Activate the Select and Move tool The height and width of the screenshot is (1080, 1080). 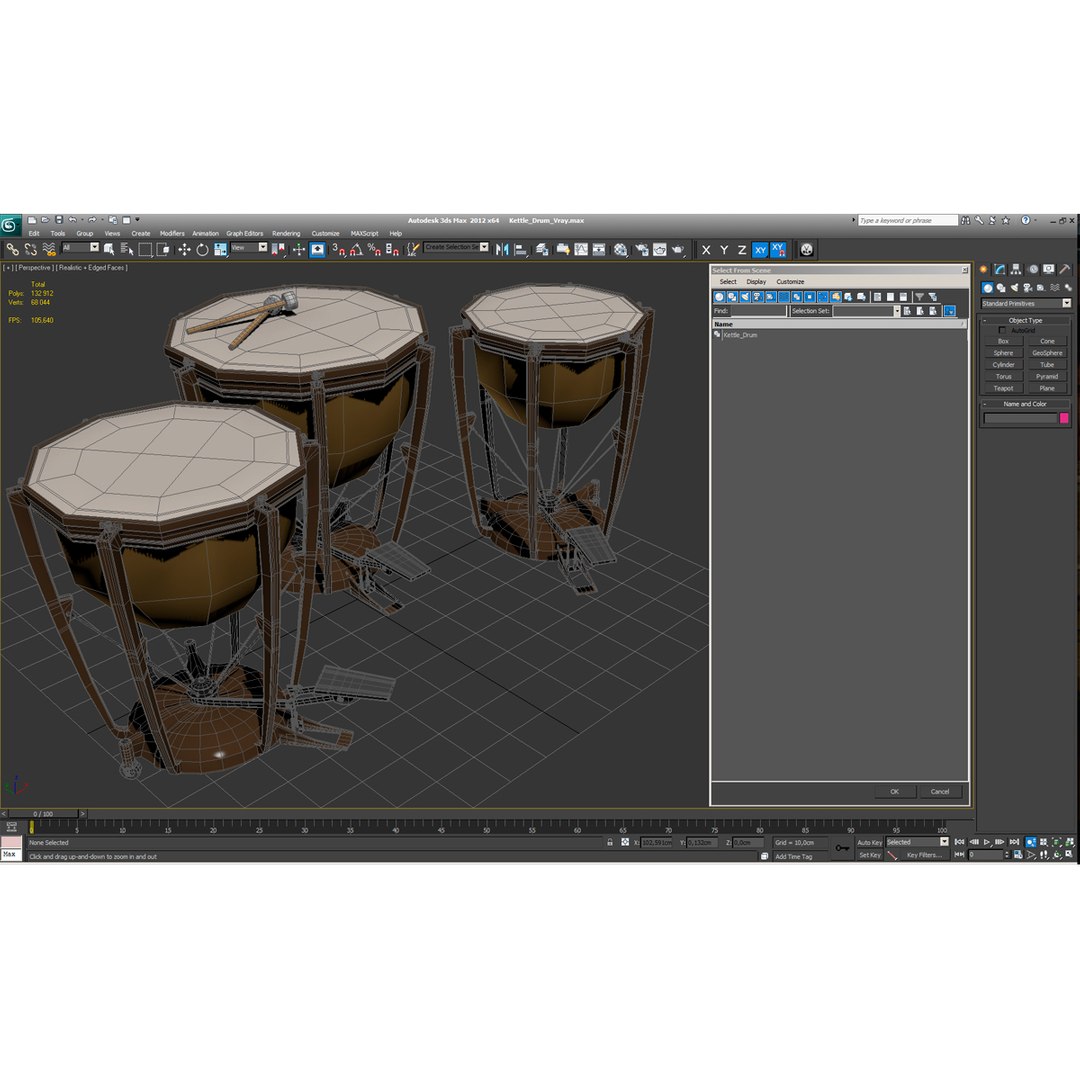tap(184, 249)
